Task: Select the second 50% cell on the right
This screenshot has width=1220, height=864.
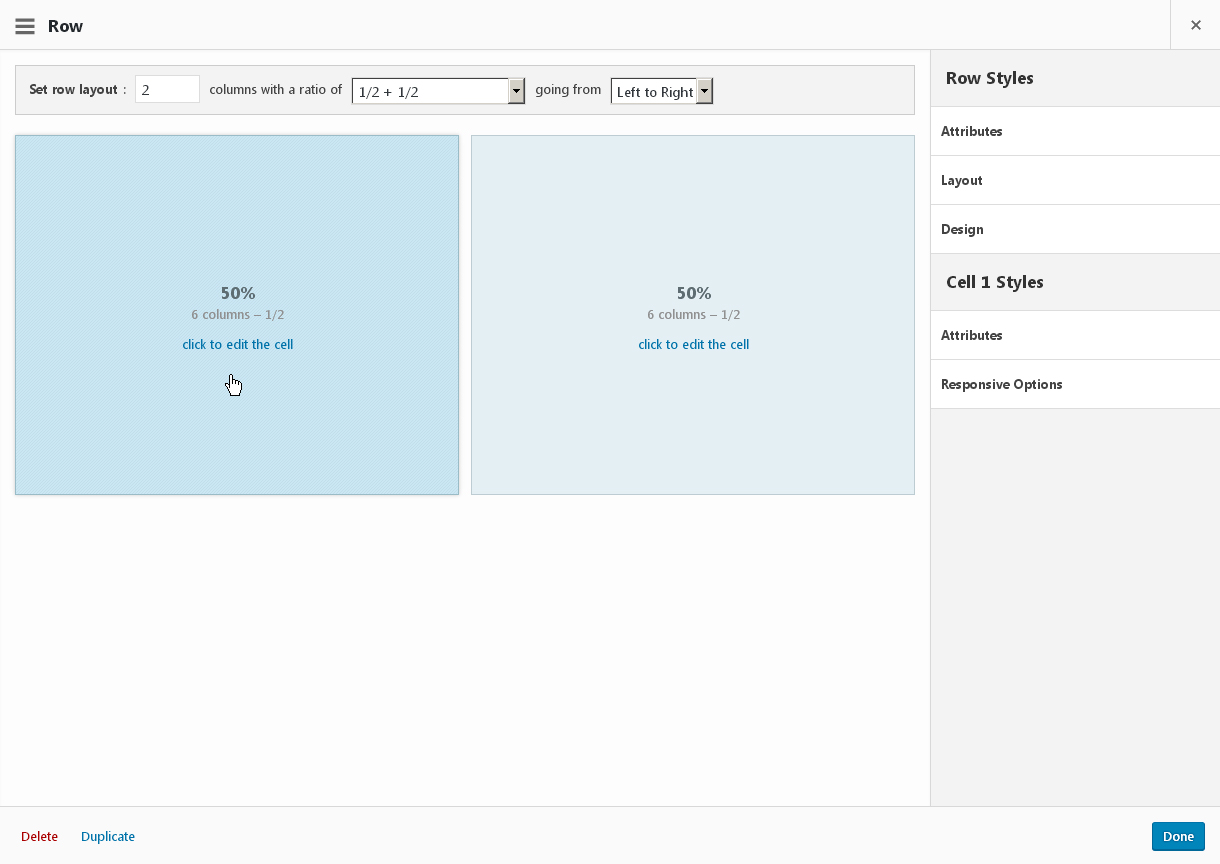Action: 693,315
